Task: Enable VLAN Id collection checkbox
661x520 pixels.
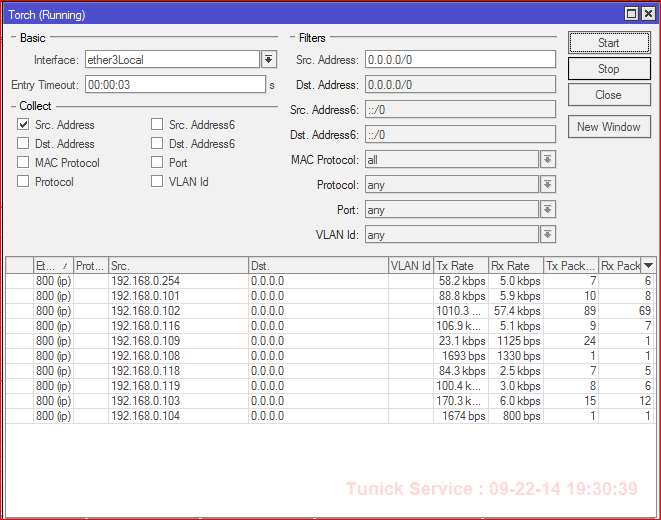Action: click(x=157, y=181)
